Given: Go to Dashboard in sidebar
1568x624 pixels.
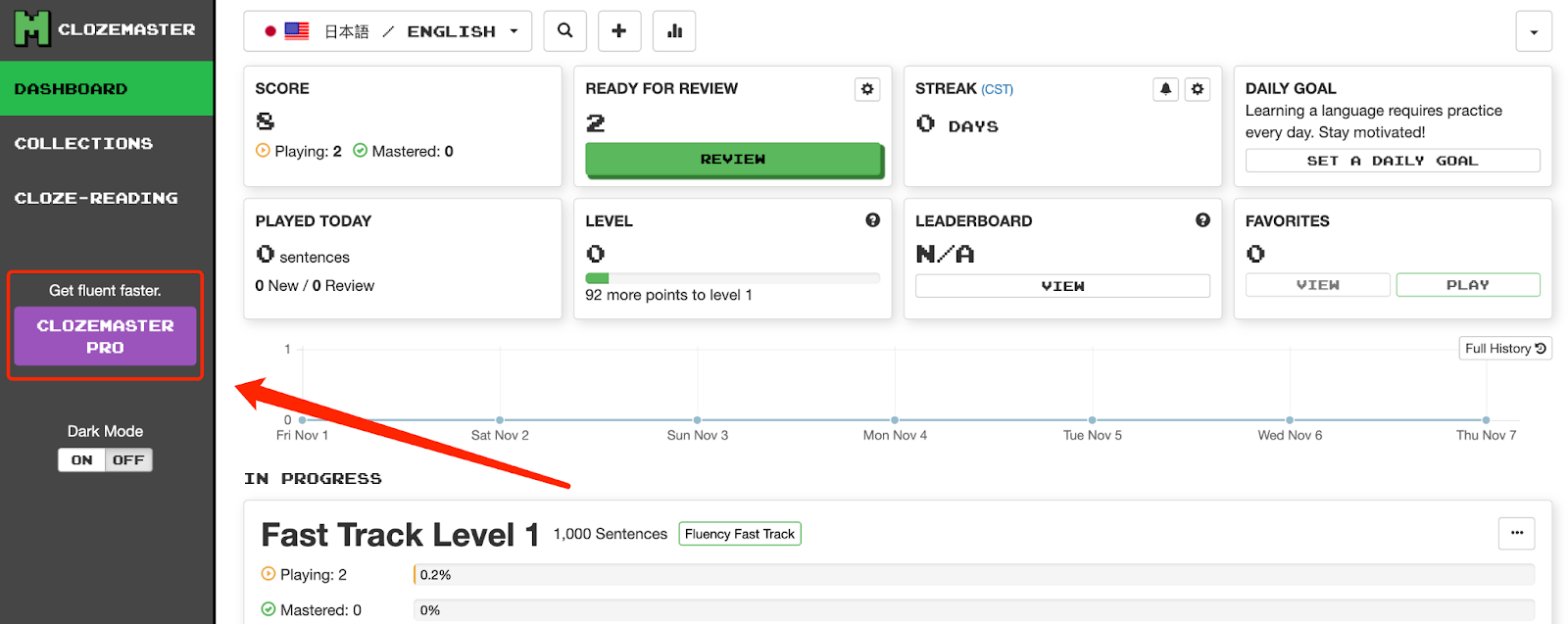Looking at the screenshot, I should pyautogui.click(x=107, y=88).
